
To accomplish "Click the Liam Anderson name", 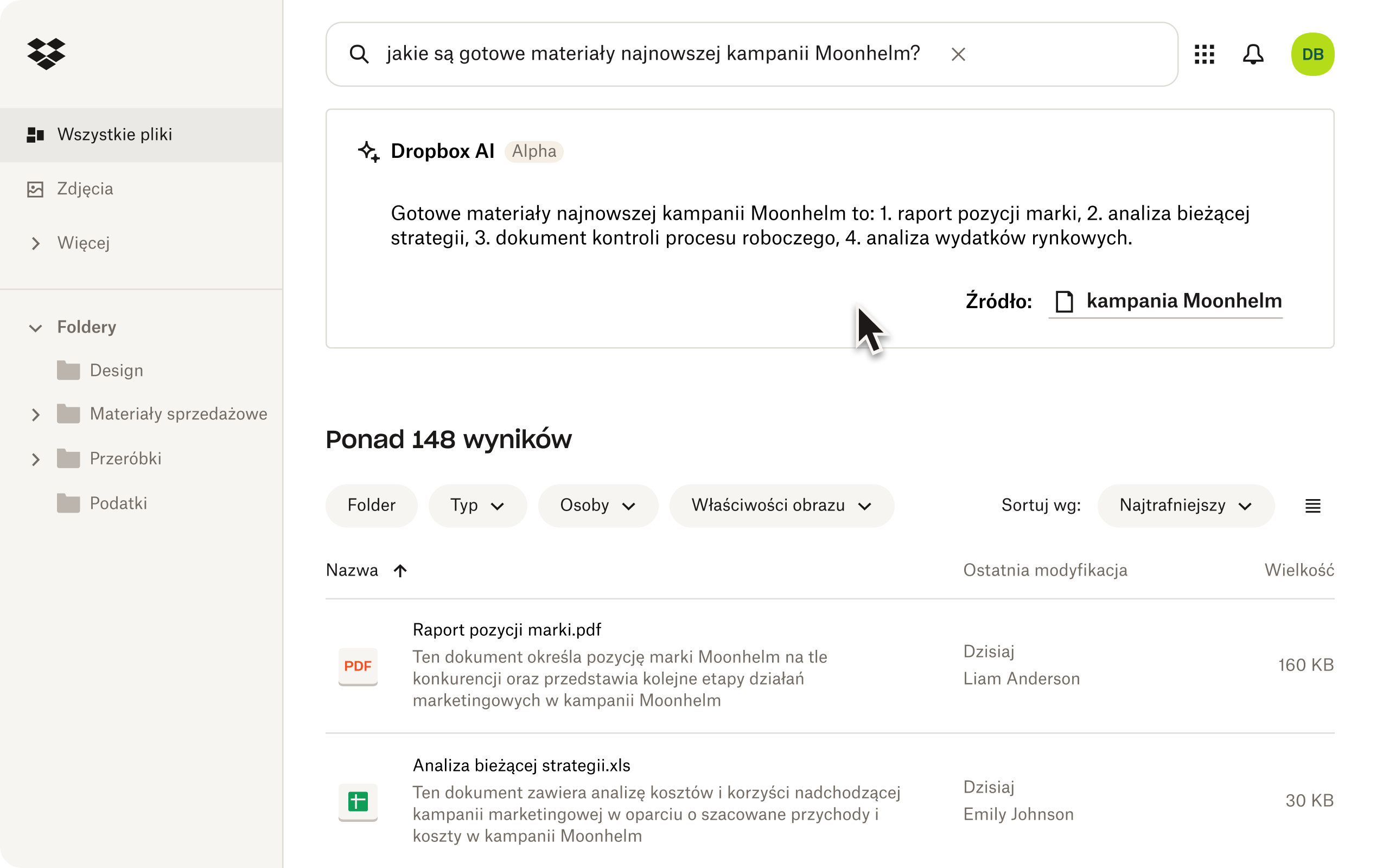I will 1022,679.
